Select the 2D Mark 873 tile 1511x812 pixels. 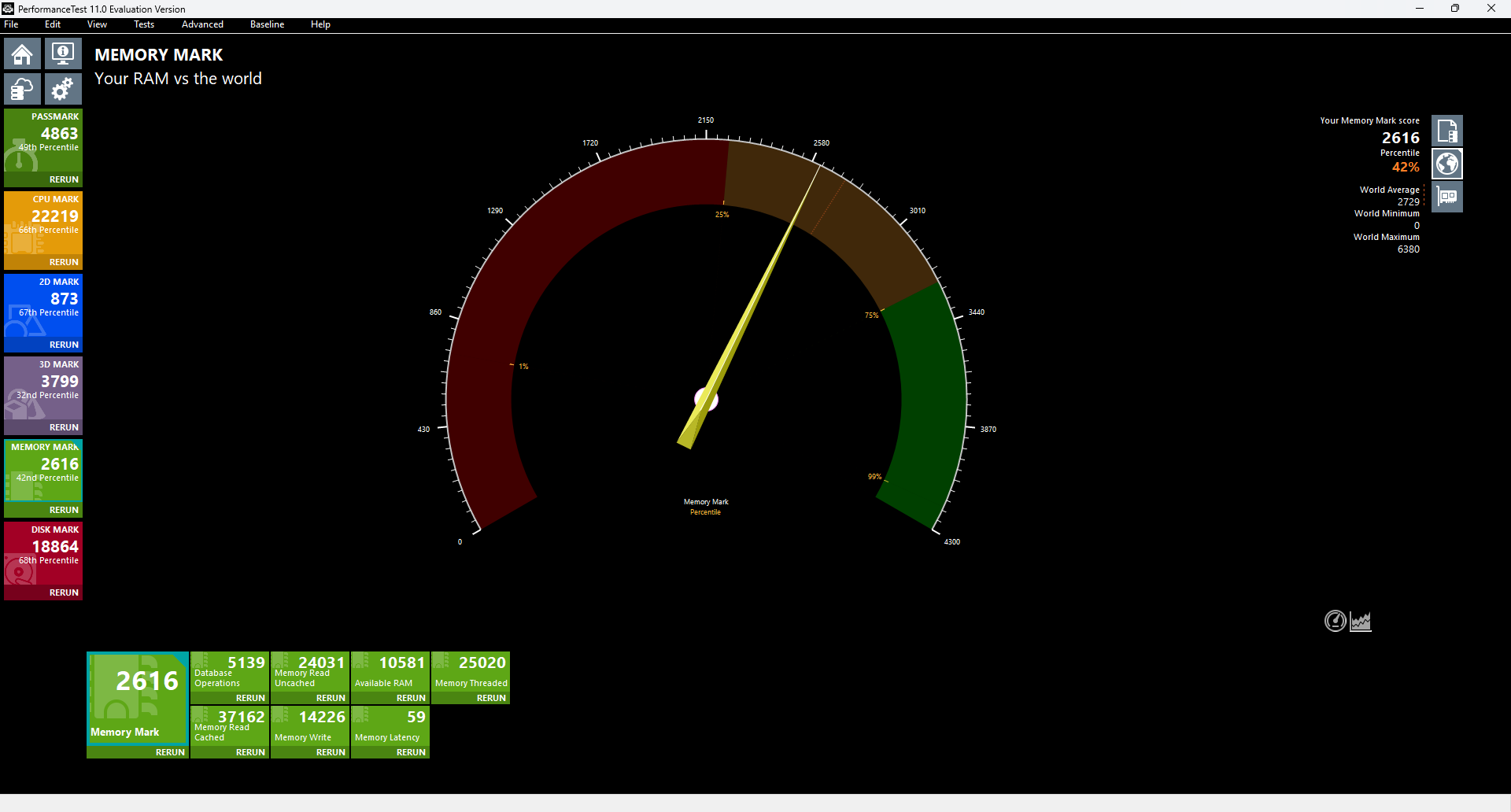(x=43, y=306)
